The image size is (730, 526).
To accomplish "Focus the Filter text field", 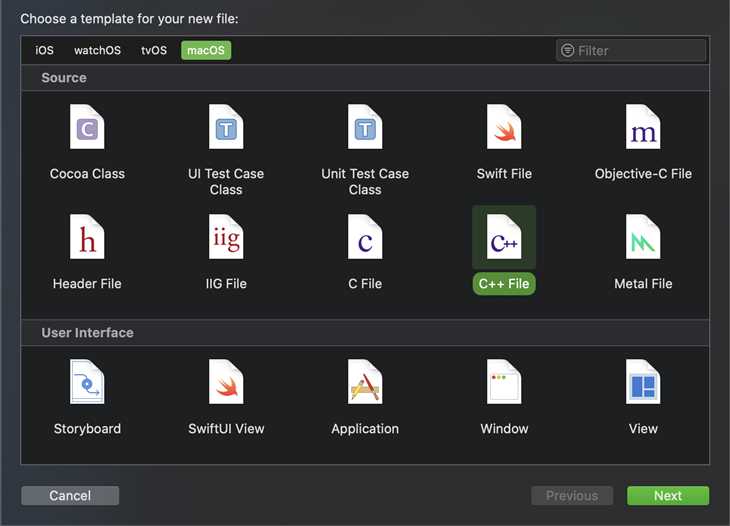I will (x=631, y=50).
